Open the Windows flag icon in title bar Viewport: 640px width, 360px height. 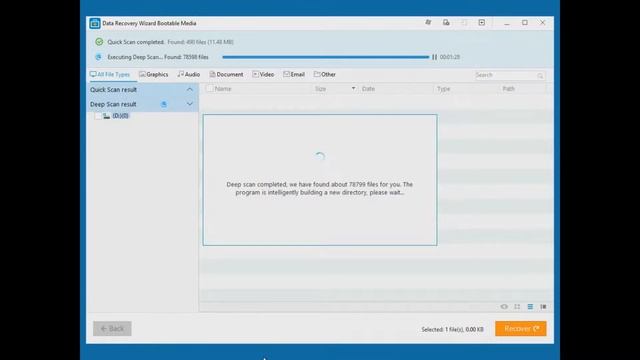tap(428, 22)
